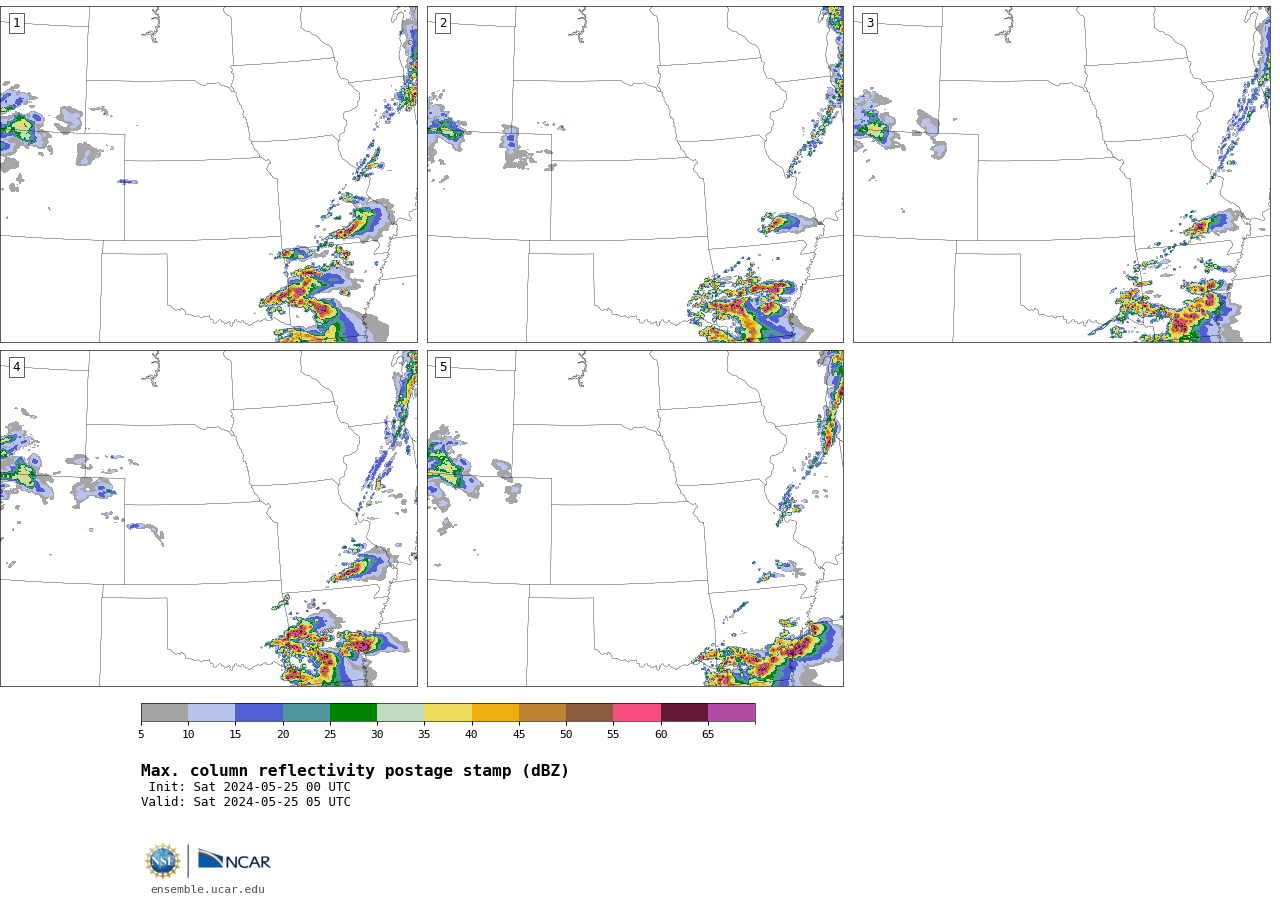Viewport: 1280px width, 901px height.
Task: Open ensemble member 1 reflectivity map
Action: pos(208,174)
